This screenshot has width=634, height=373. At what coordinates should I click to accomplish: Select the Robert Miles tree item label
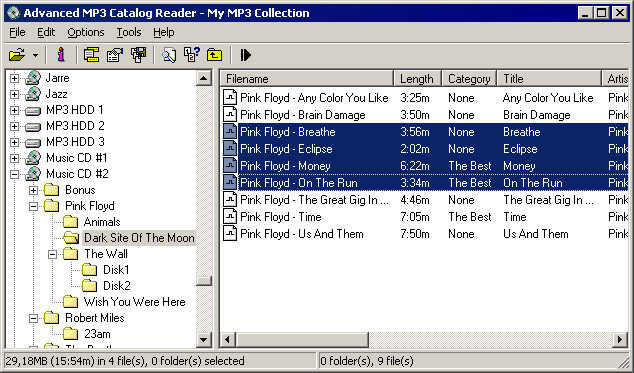tap(95, 318)
